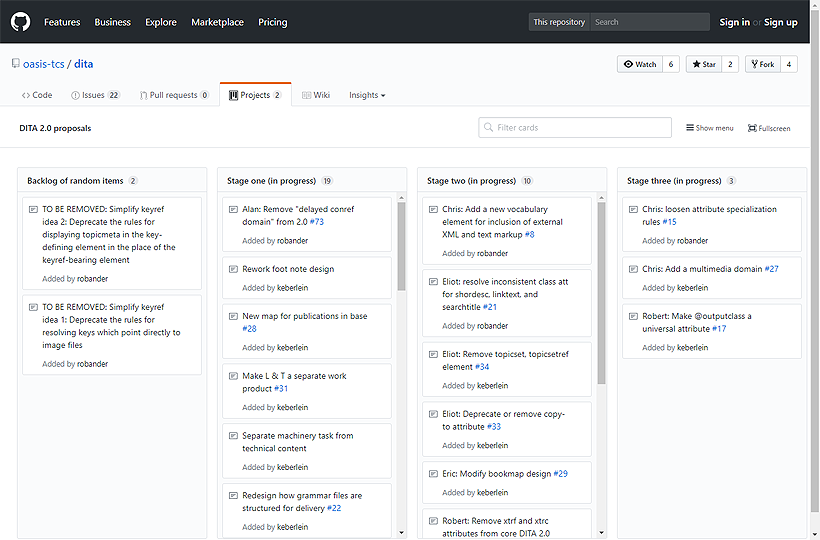
Task: Click the note icon on the 'Robert: Remove xtrf and xtrc' card
Action: point(433,521)
